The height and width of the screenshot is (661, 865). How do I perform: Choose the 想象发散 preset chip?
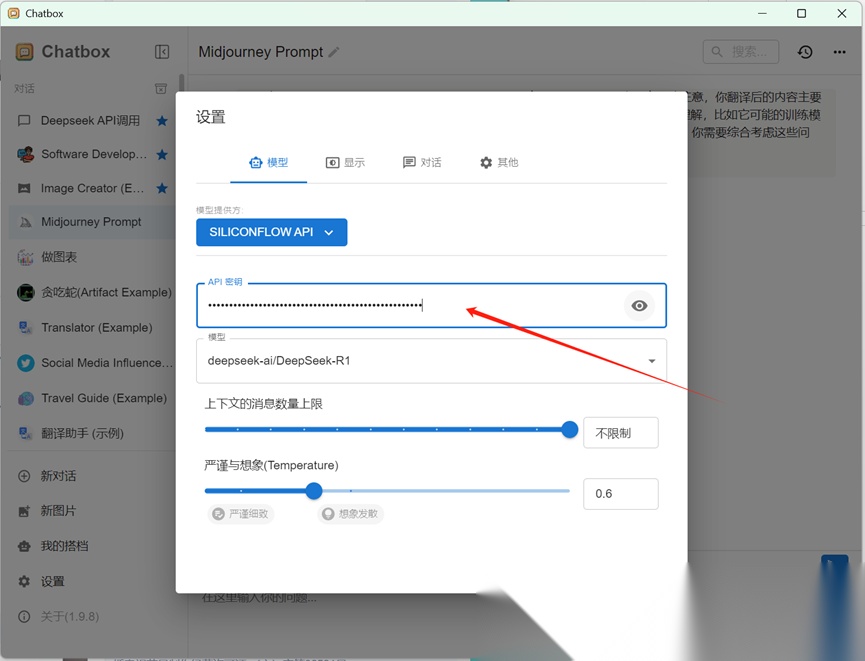[351, 514]
